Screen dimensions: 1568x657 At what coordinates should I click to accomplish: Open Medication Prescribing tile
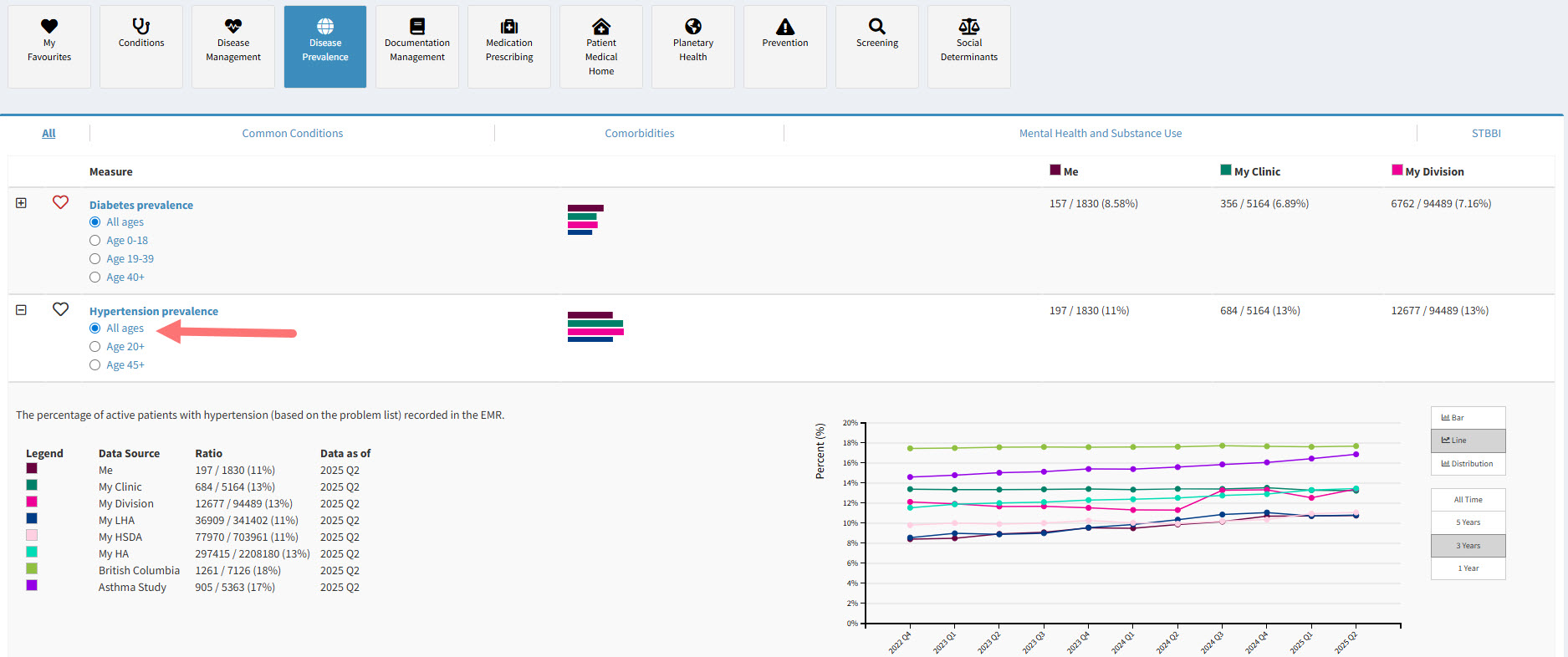coord(509,46)
